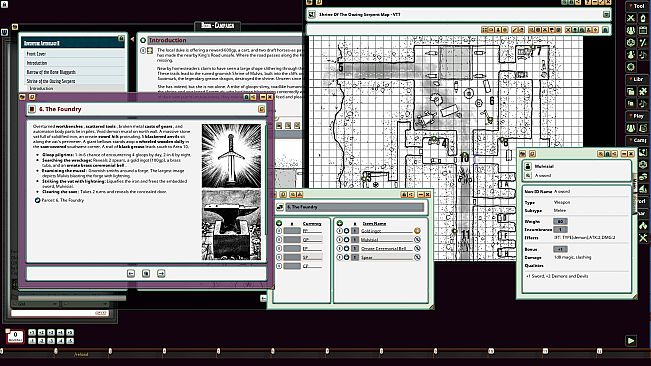
Task: Click the first map toolbar grid icon
Action: pos(484,30)
